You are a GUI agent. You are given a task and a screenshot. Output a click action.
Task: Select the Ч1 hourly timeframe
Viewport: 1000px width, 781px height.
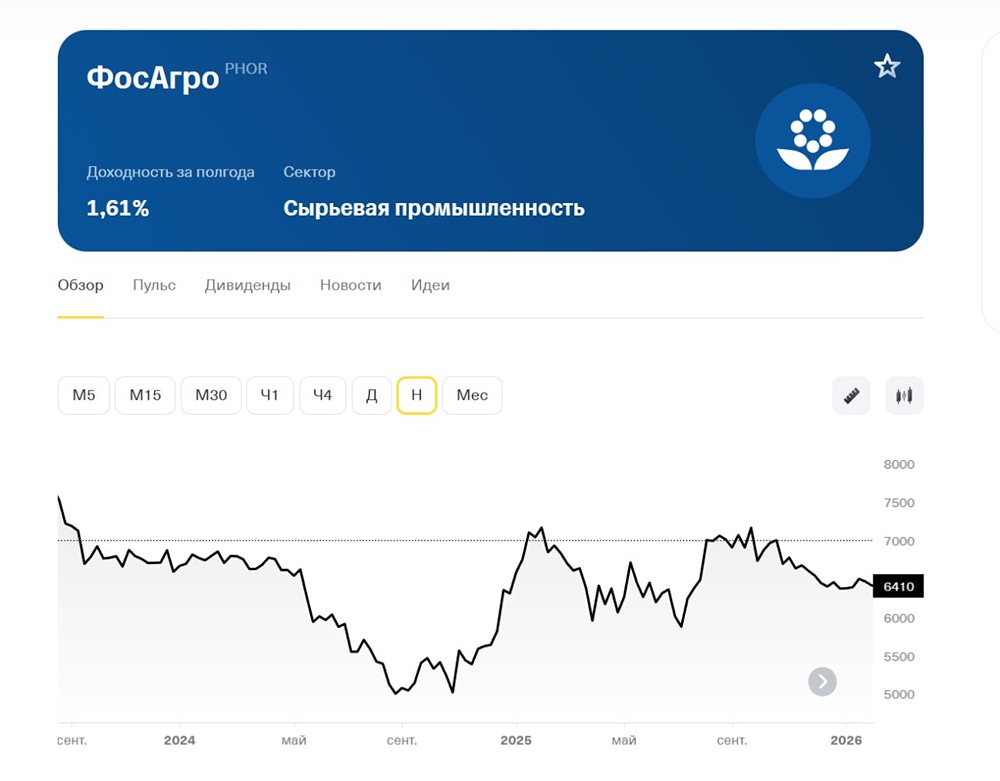pos(270,395)
